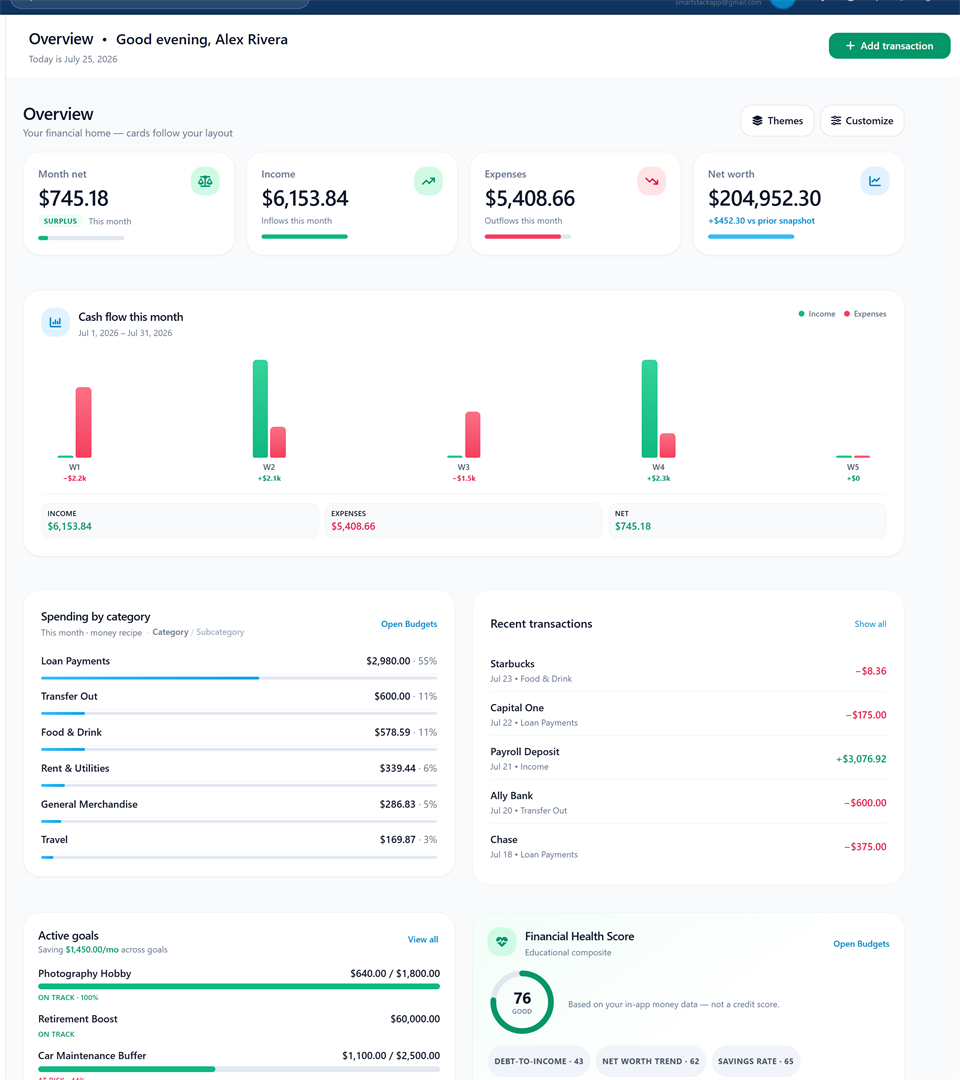The image size is (960, 1080).
Task: Select the Rent & Utilities category row
Action: (239, 774)
